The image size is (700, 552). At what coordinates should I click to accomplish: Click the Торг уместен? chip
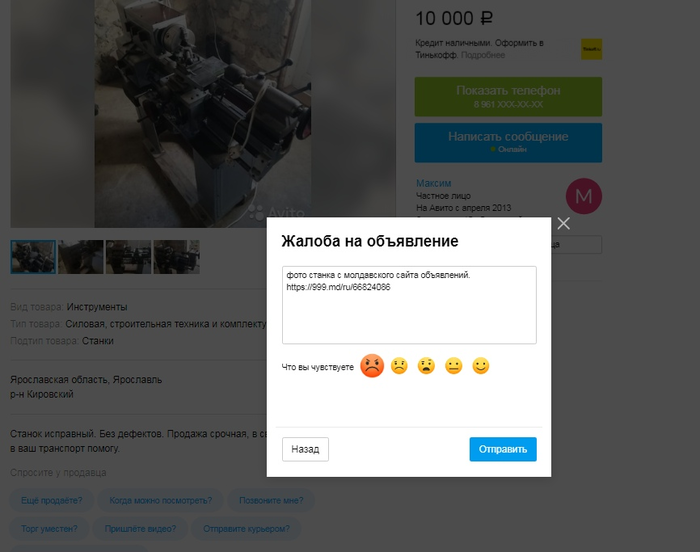(x=49, y=529)
